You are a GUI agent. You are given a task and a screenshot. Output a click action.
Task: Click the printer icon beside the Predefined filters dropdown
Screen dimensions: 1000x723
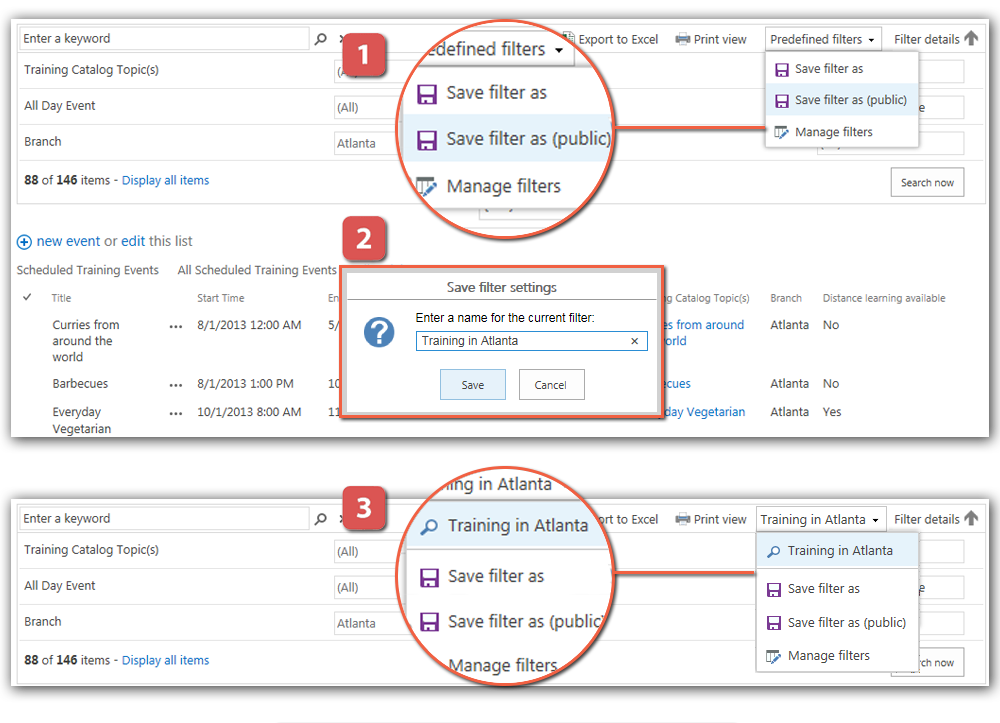coord(683,40)
